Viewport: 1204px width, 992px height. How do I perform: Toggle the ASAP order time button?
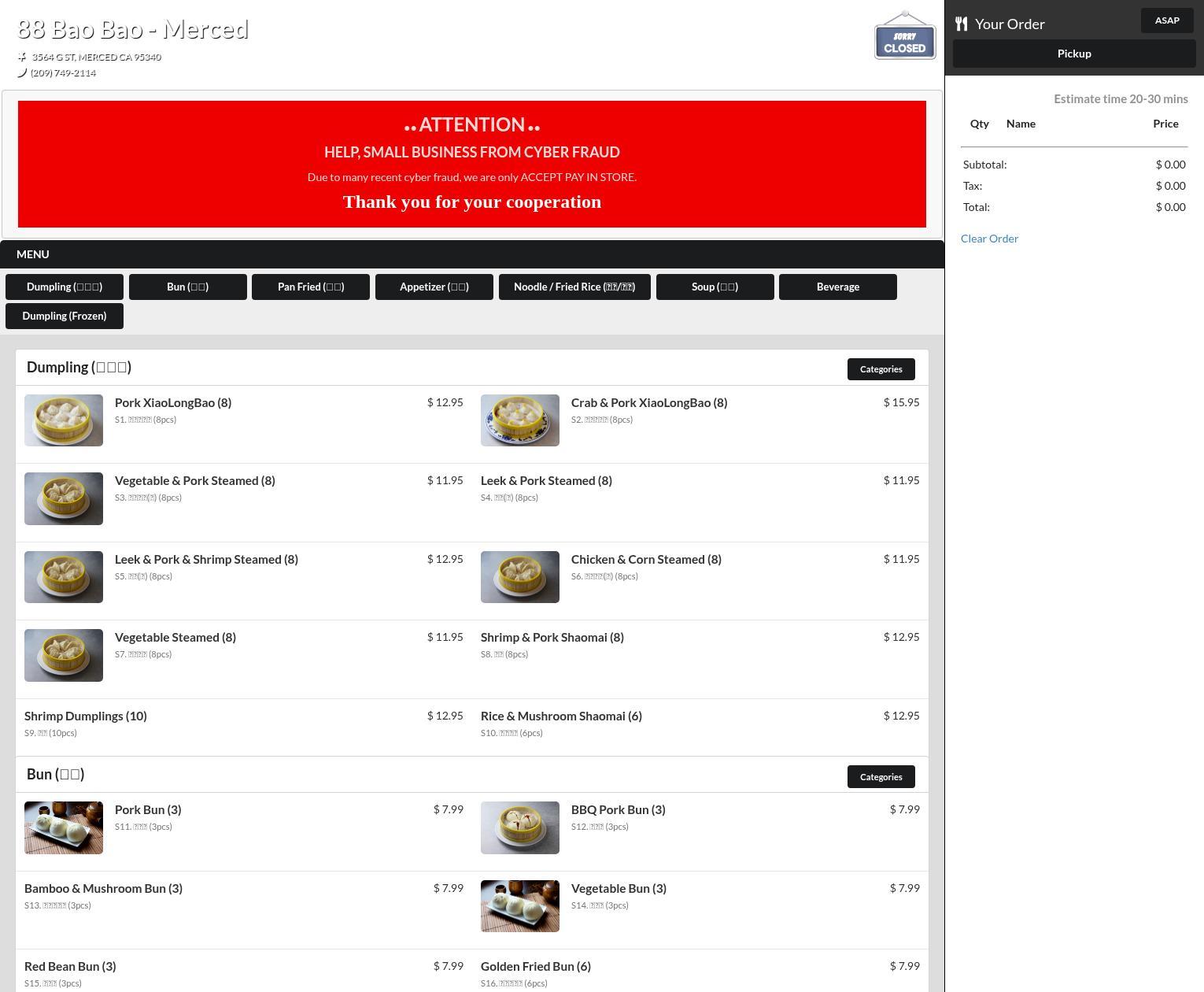tap(1166, 20)
